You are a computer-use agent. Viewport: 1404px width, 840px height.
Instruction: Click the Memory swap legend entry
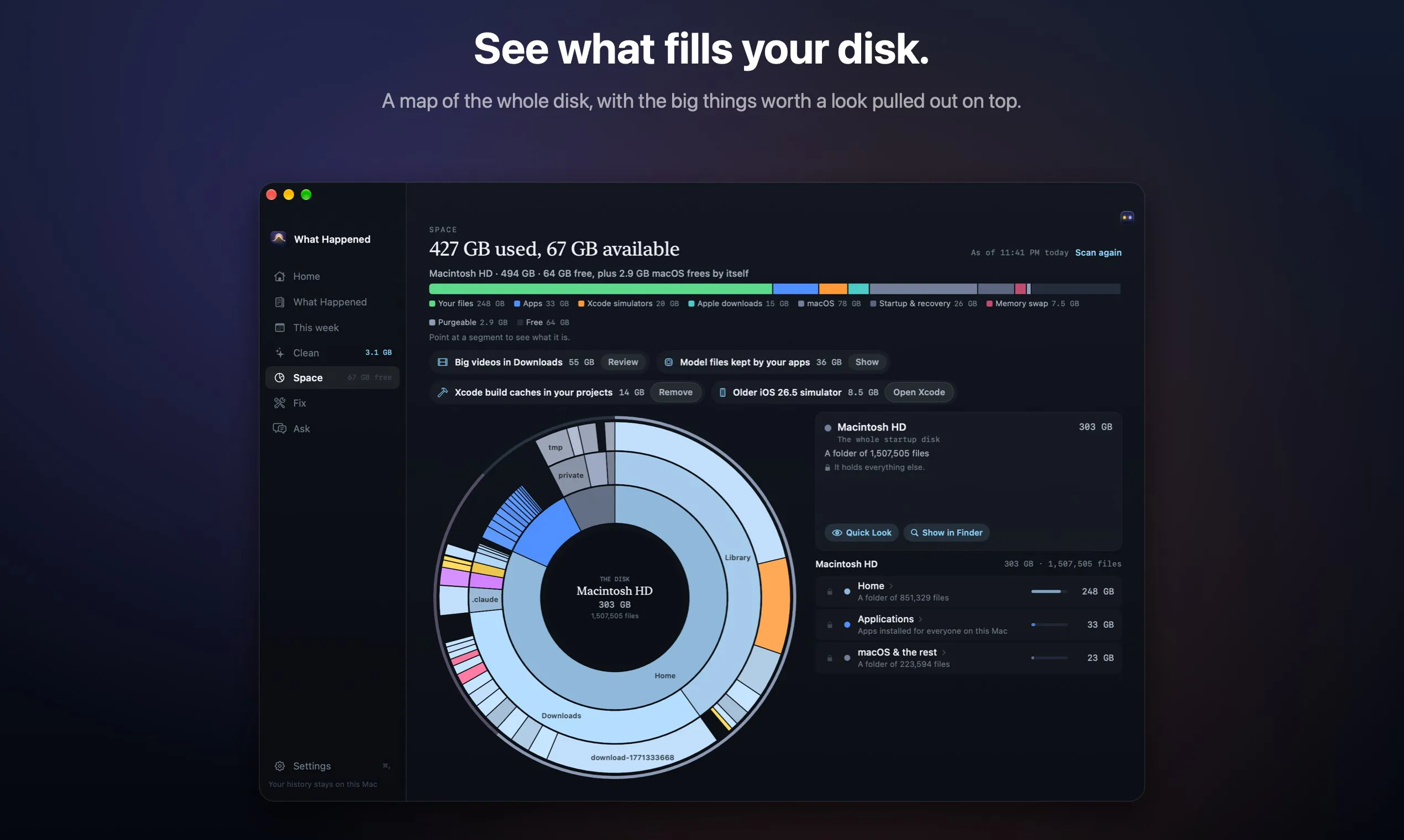click(x=1032, y=303)
